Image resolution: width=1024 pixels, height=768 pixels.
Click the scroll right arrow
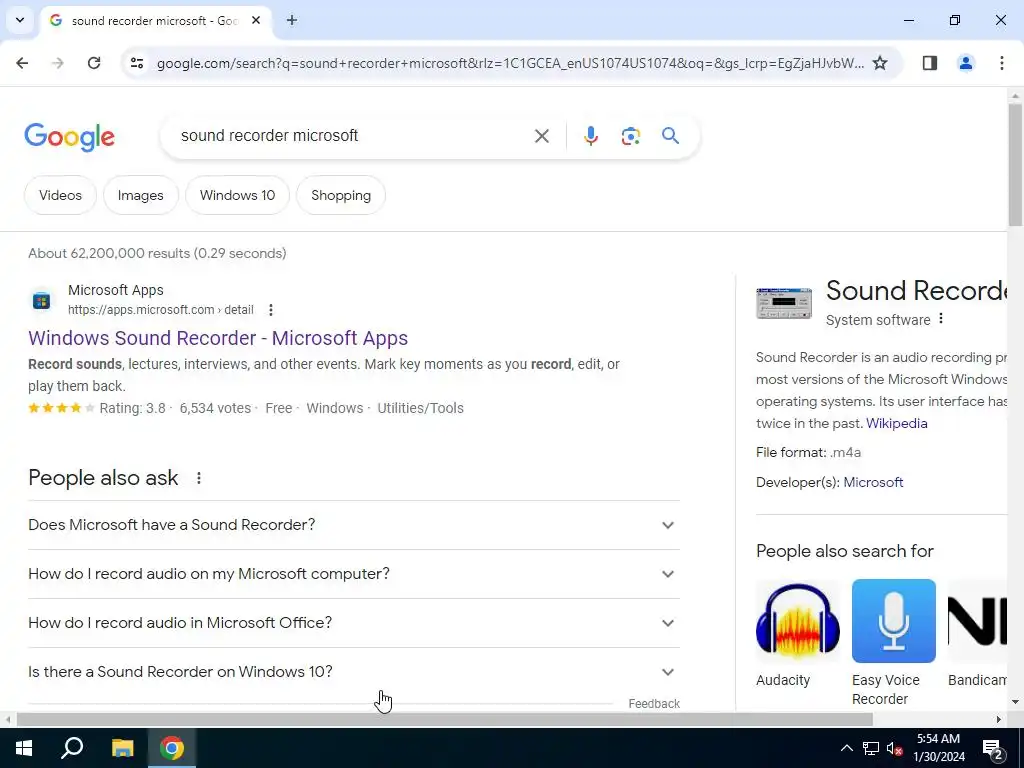tap(999, 719)
